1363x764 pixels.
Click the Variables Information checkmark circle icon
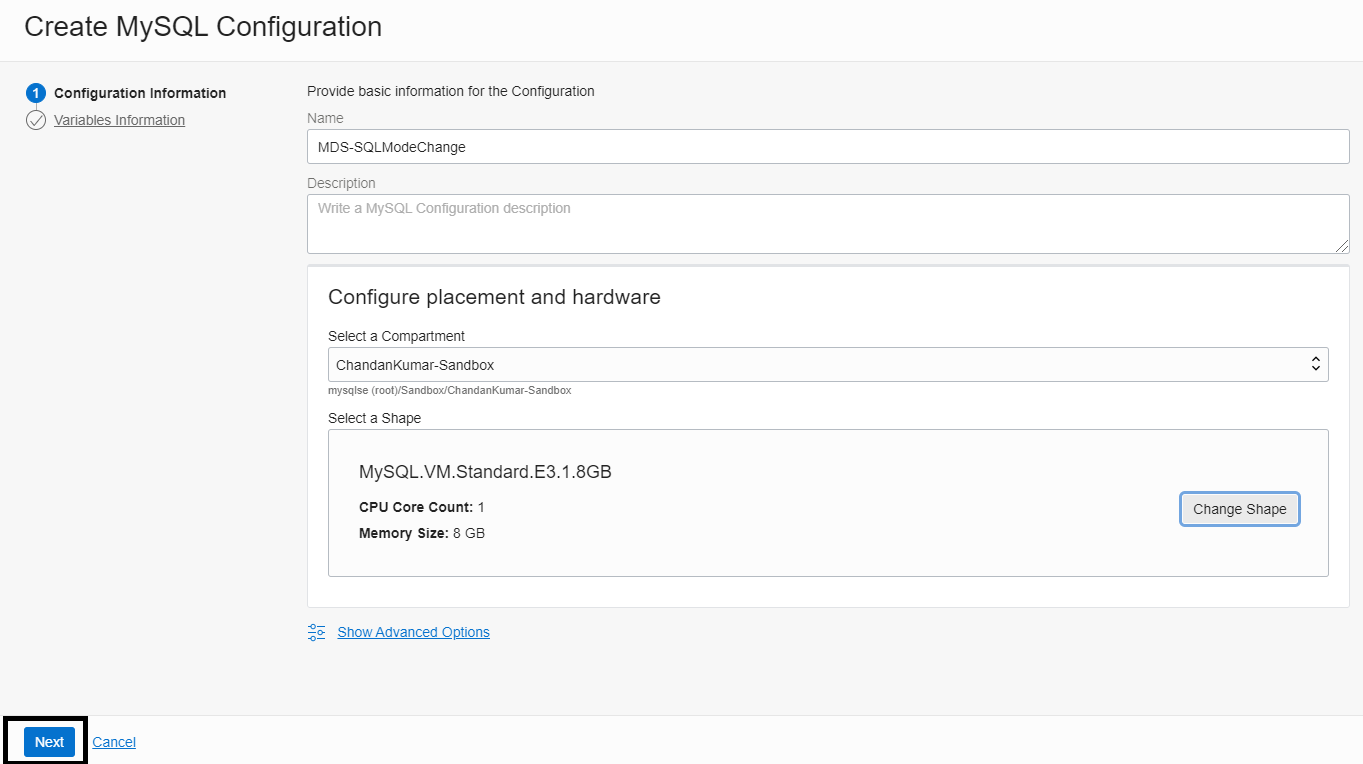tap(36, 120)
